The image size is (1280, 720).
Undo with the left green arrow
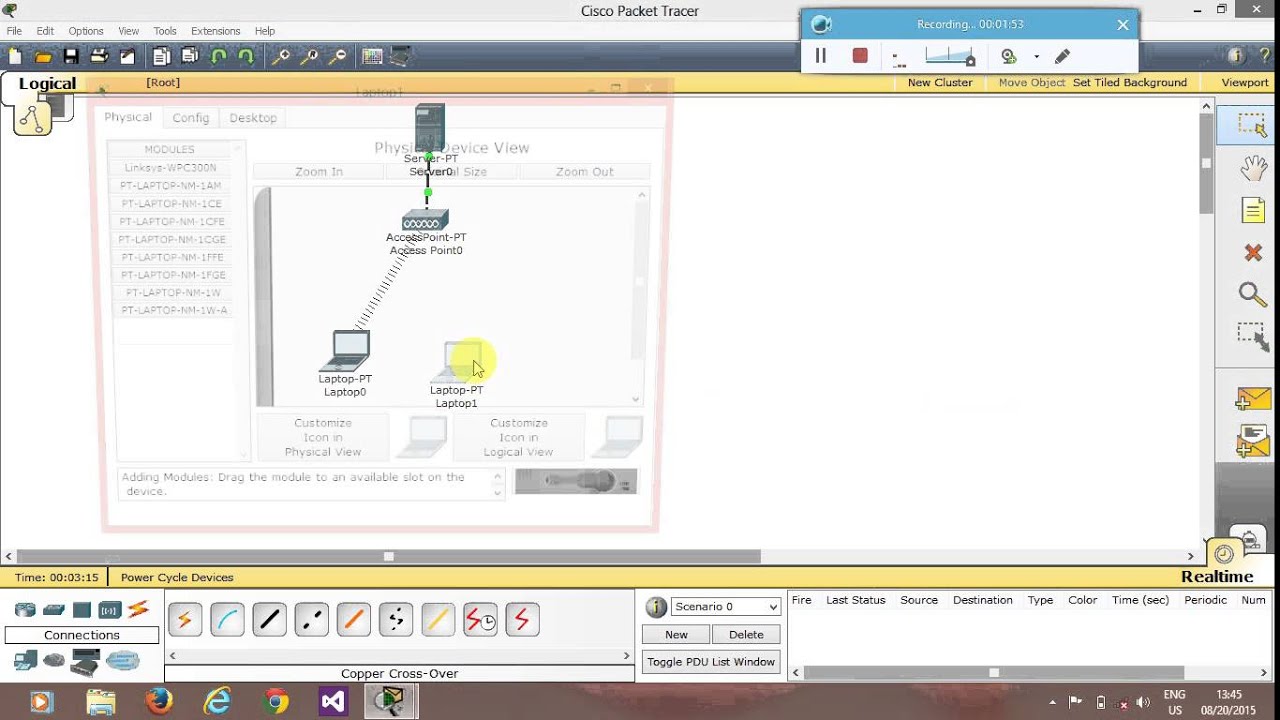[218, 56]
